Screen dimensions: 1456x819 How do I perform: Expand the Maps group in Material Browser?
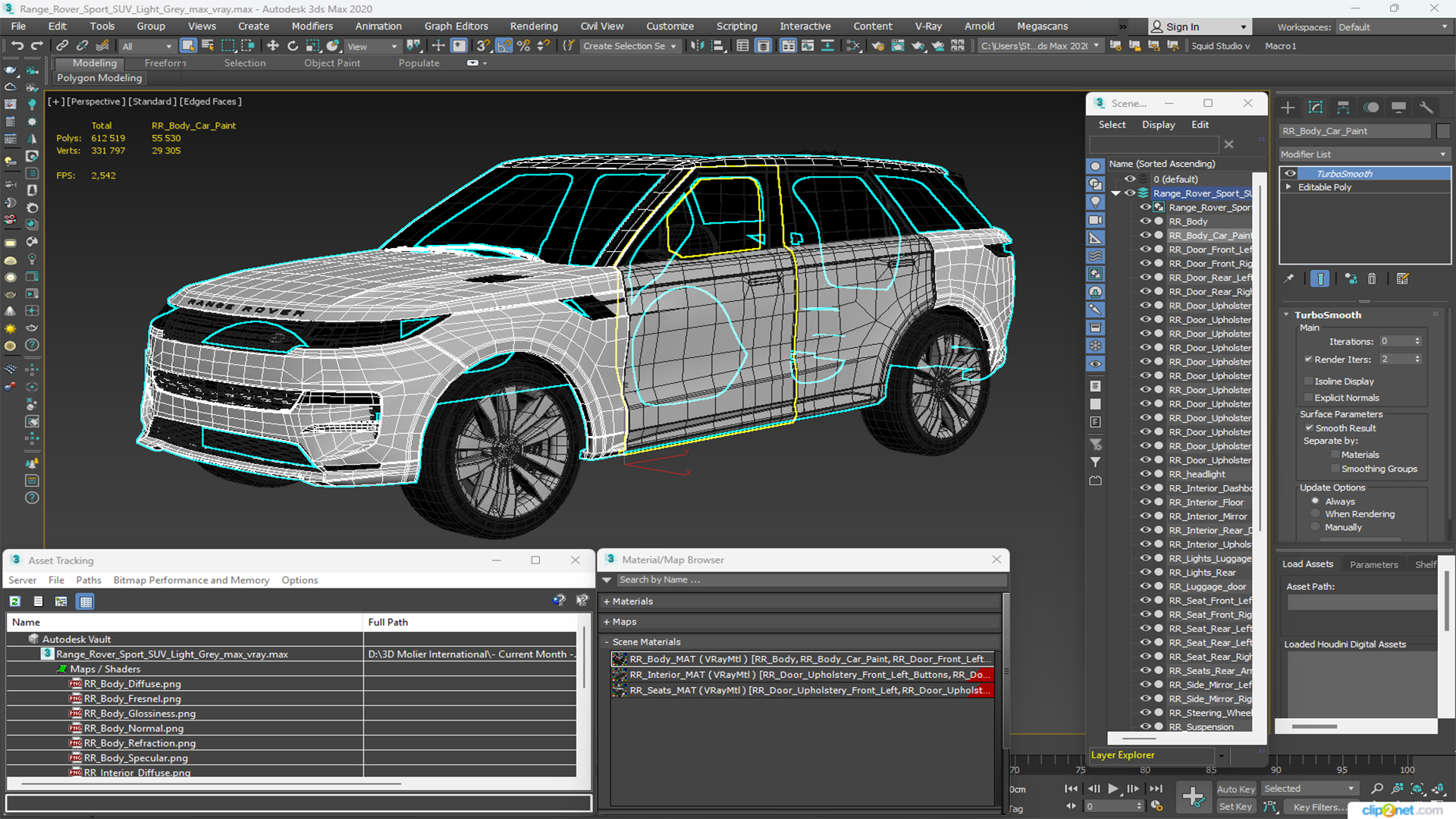607,622
